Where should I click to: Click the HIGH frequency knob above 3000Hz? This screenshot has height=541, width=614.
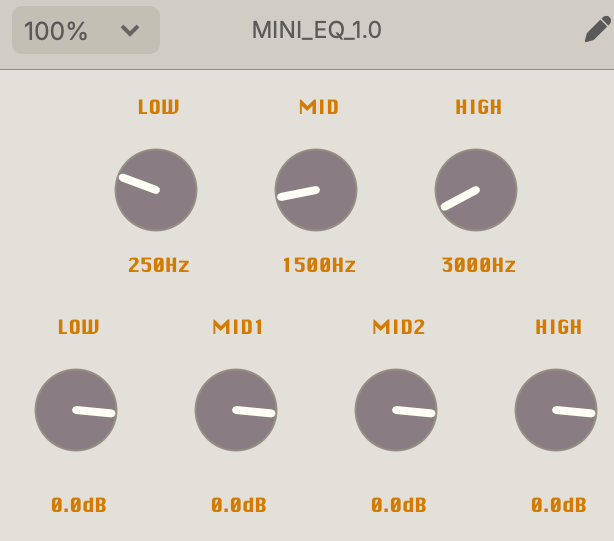pyautogui.click(x=476, y=190)
